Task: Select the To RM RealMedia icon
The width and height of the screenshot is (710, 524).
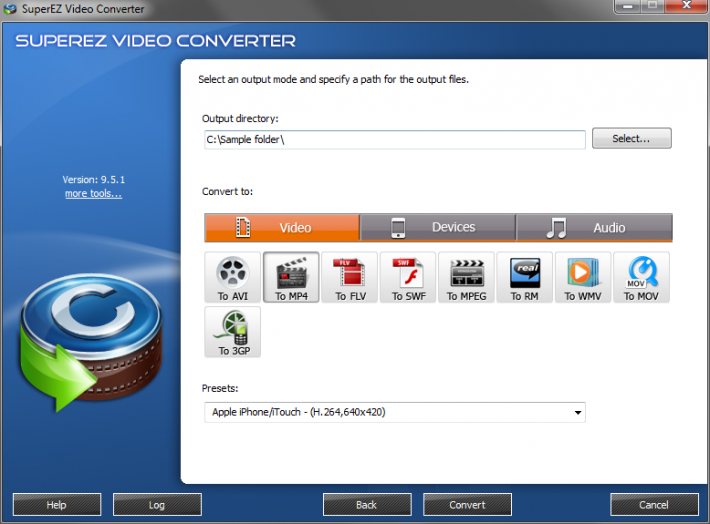Action: pyautogui.click(x=525, y=277)
